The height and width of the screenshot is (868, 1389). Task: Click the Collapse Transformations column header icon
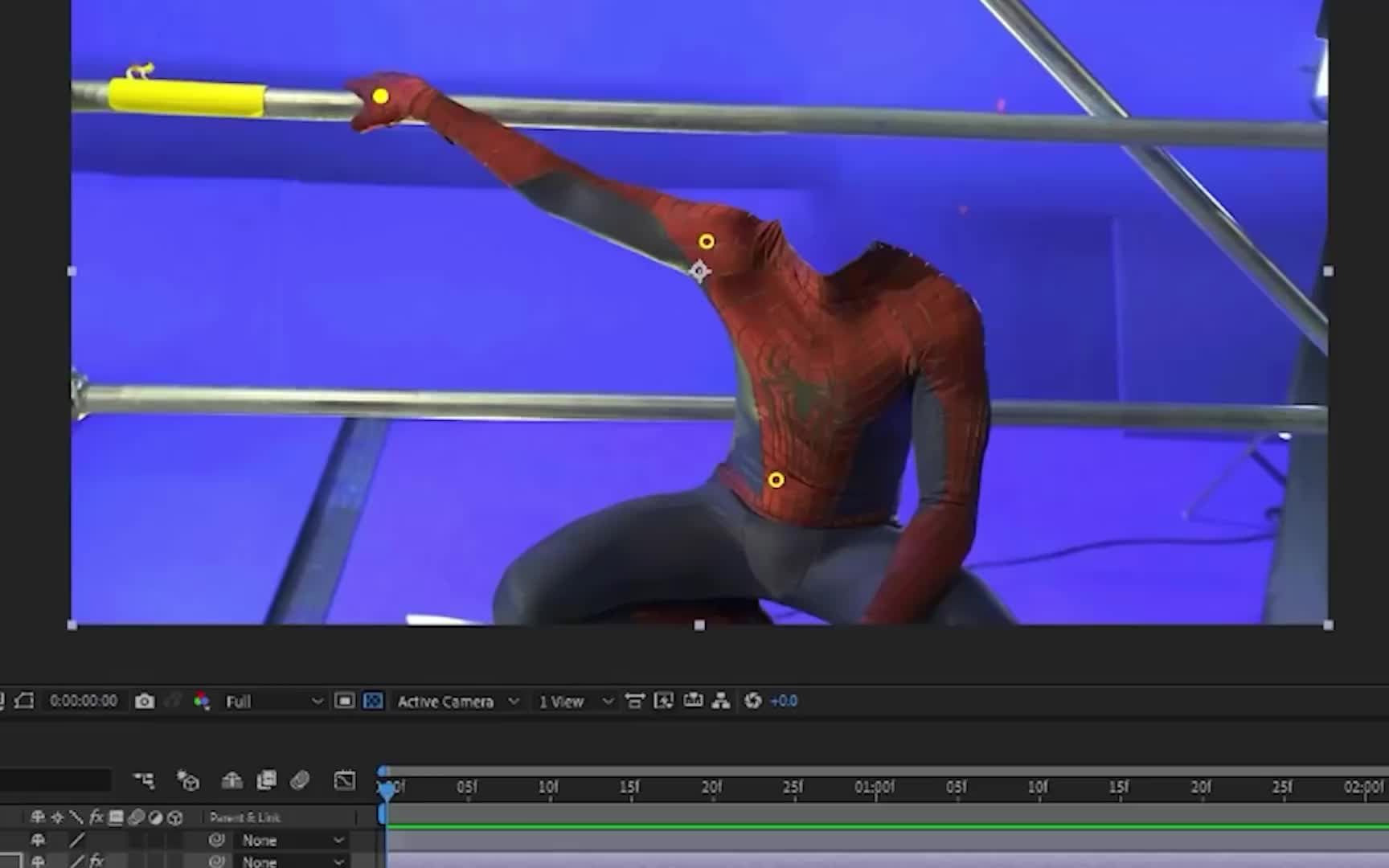point(57,817)
